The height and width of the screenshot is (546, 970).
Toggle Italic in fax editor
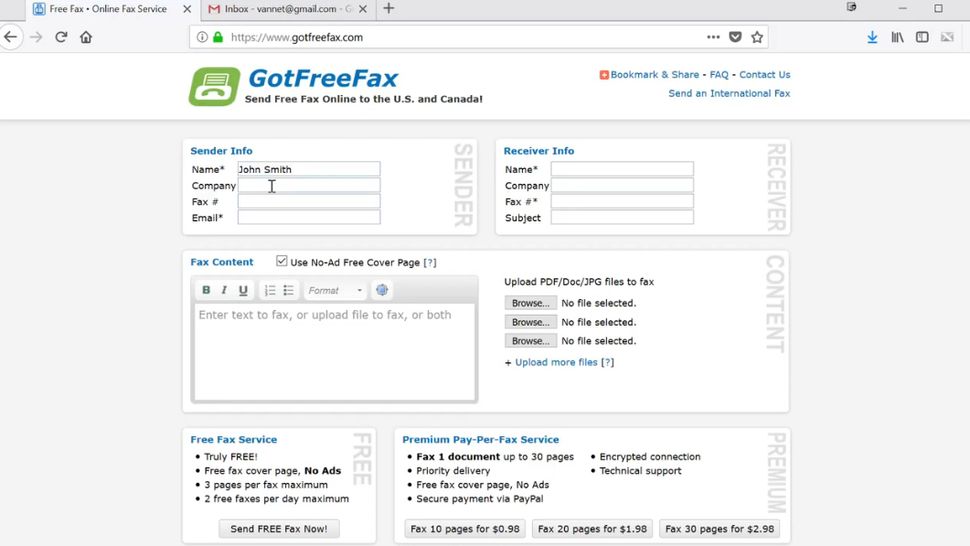click(x=224, y=290)
